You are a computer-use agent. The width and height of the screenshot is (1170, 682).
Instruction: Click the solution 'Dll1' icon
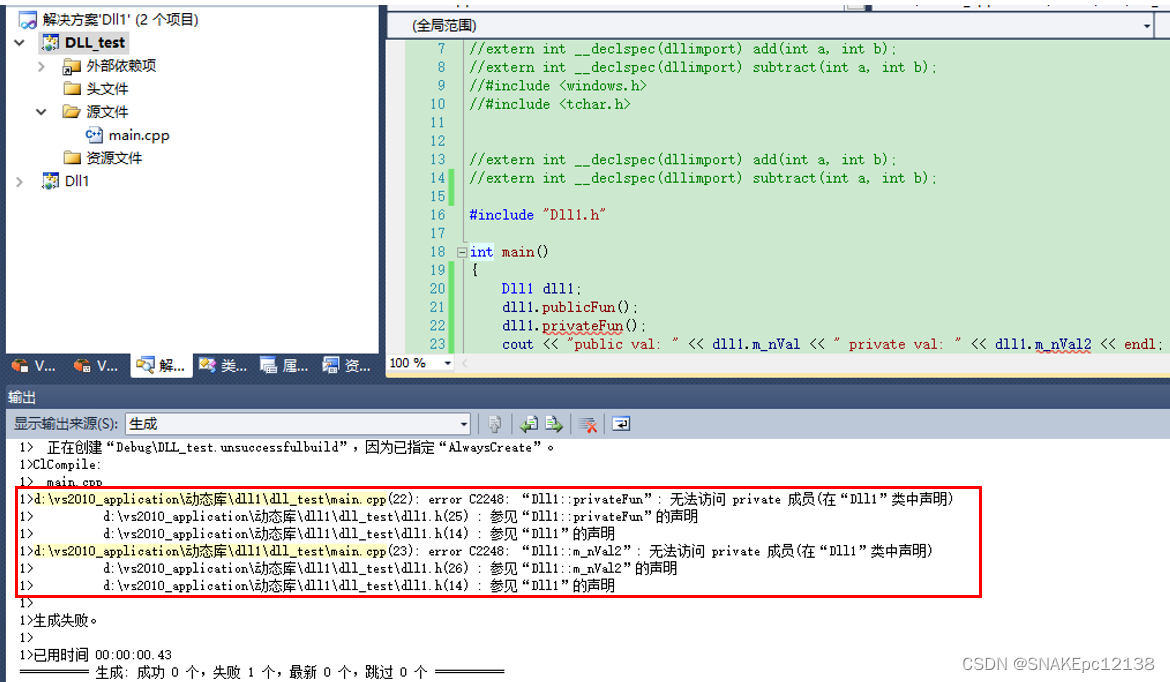pos(28,19)
